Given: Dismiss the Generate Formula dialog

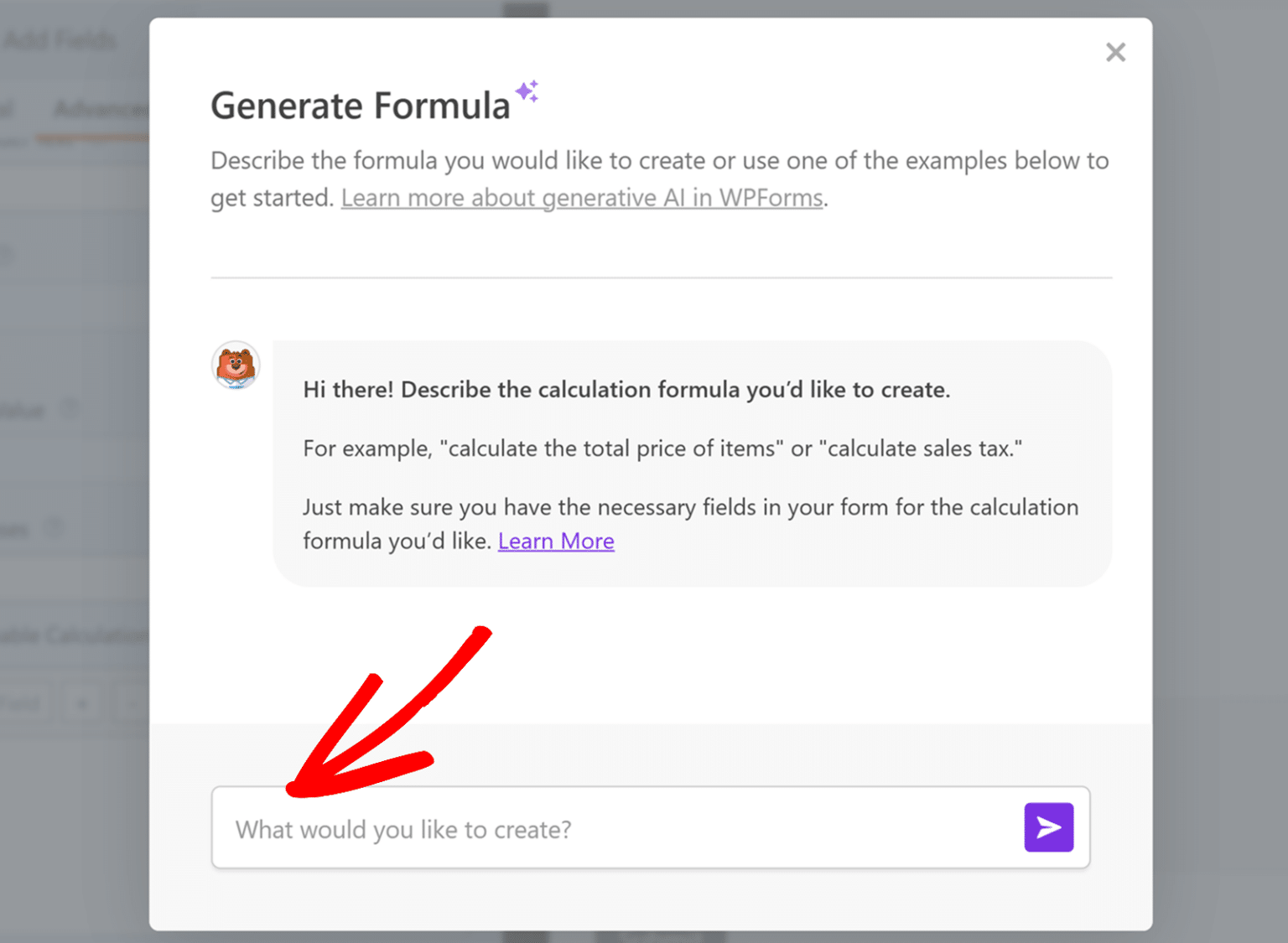Looking at the screenshot, I should click(1115, 52).
